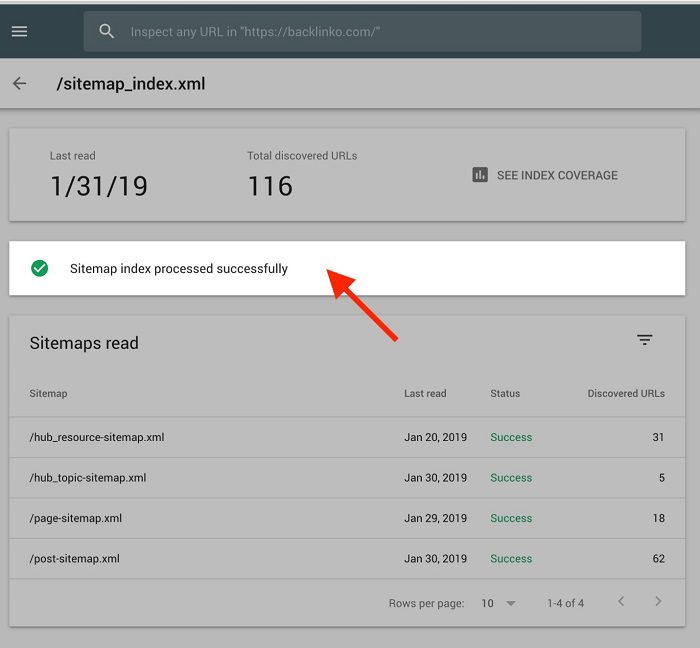Click the green success checkmark icon
700x648 pixels.
pos(40,268)
